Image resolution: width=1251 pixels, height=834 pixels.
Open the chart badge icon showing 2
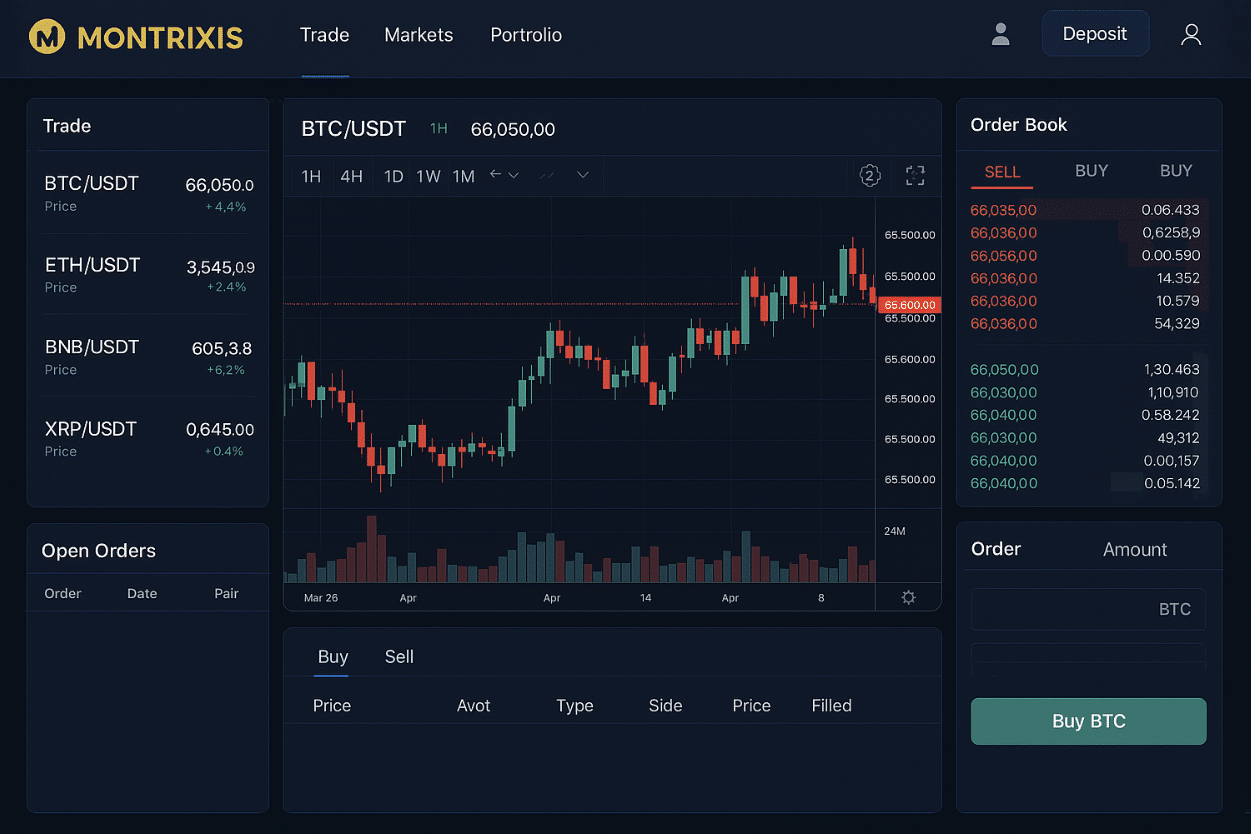coord(870,176)
